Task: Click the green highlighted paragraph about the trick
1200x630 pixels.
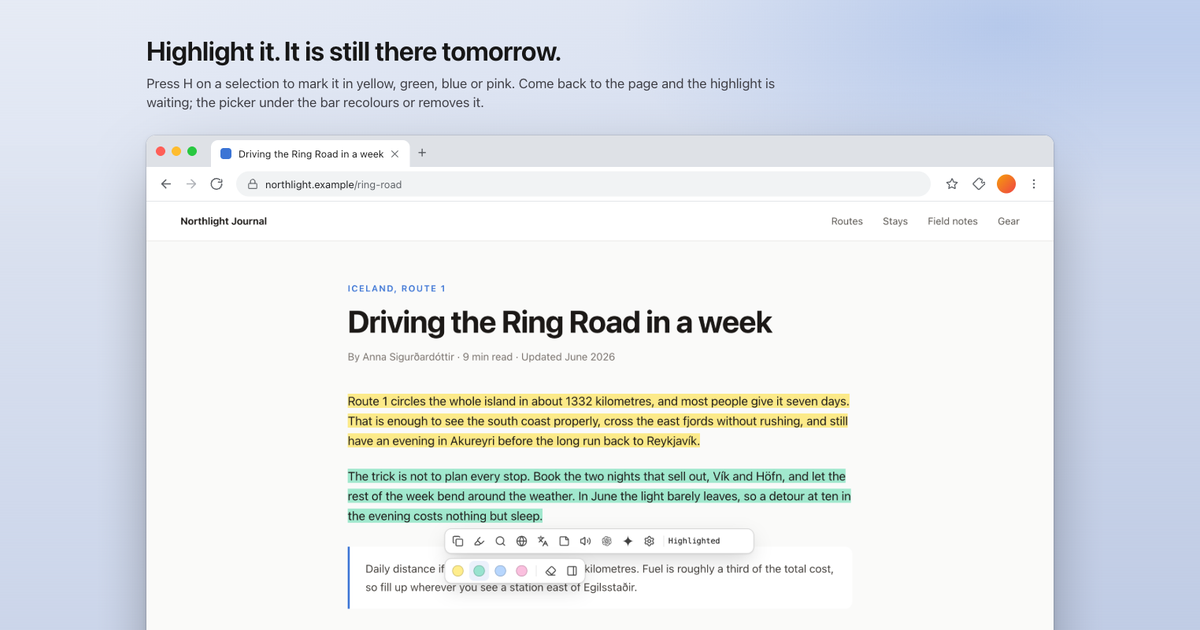Action: pos(599,496)
